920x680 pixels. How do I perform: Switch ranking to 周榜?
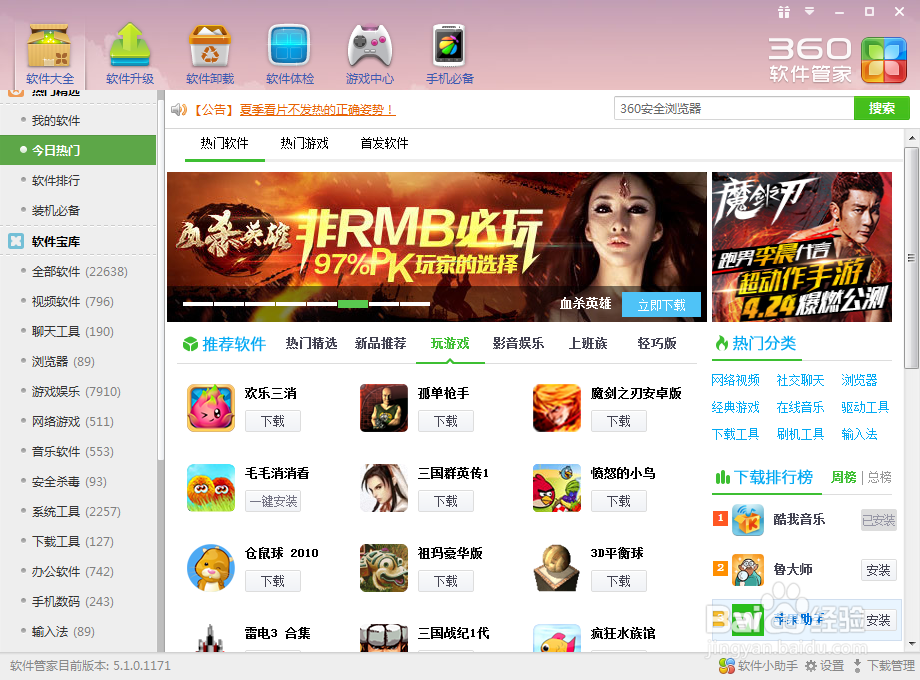(x=844, y=478)
